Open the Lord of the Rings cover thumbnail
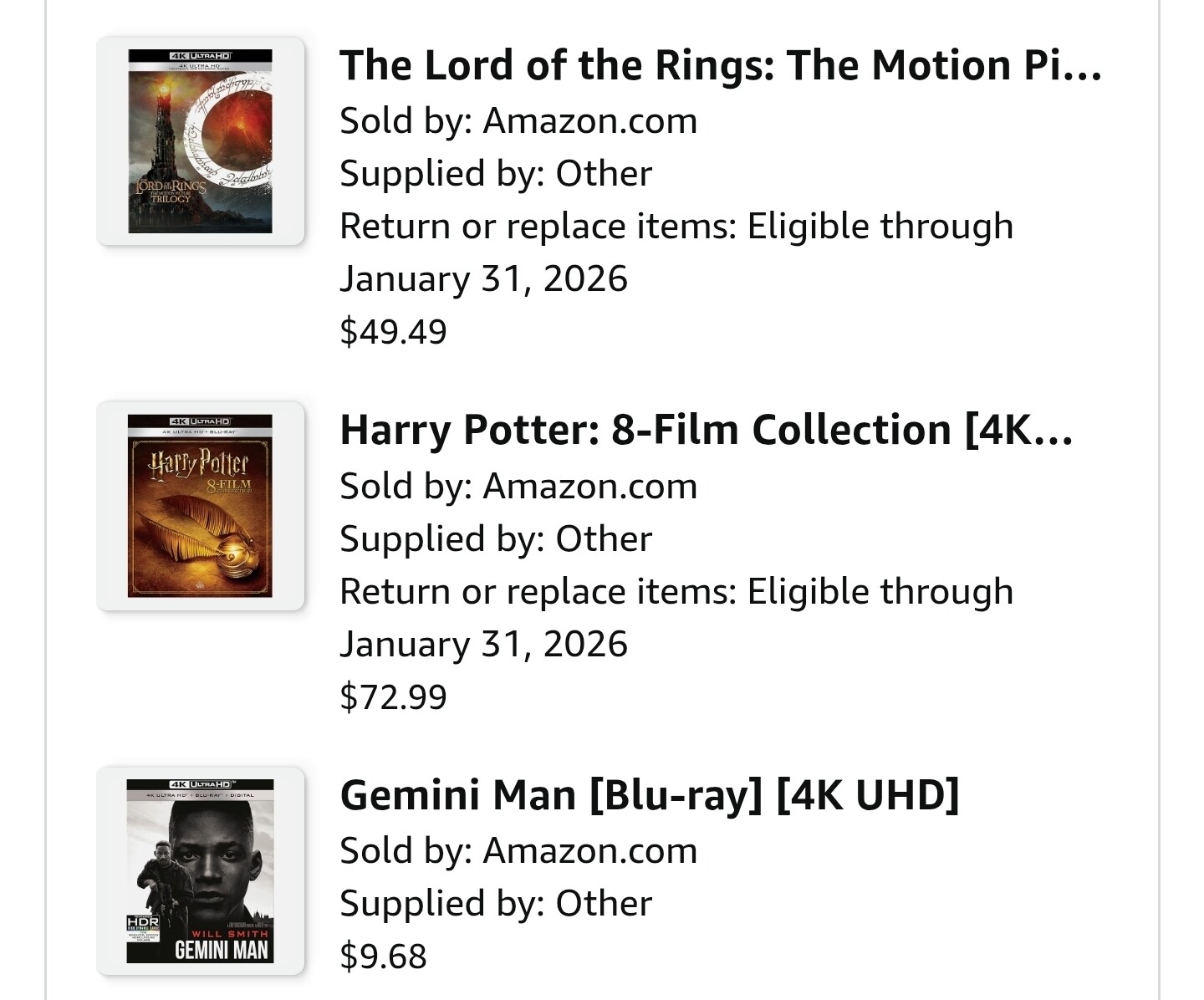The width and height of the screenshot is (1204, 1000). click(200, 141)
